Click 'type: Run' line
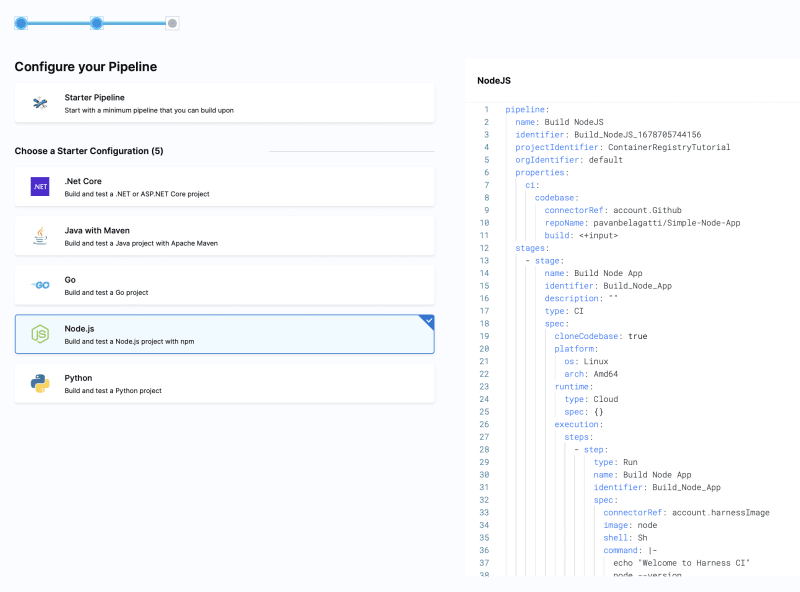 [615, 462]
